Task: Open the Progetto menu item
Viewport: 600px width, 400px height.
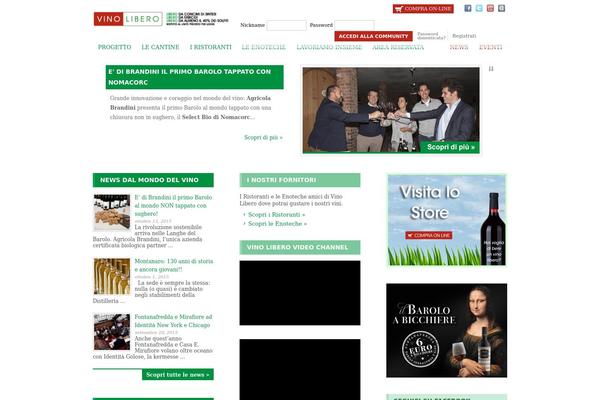Action: (114, 47)
